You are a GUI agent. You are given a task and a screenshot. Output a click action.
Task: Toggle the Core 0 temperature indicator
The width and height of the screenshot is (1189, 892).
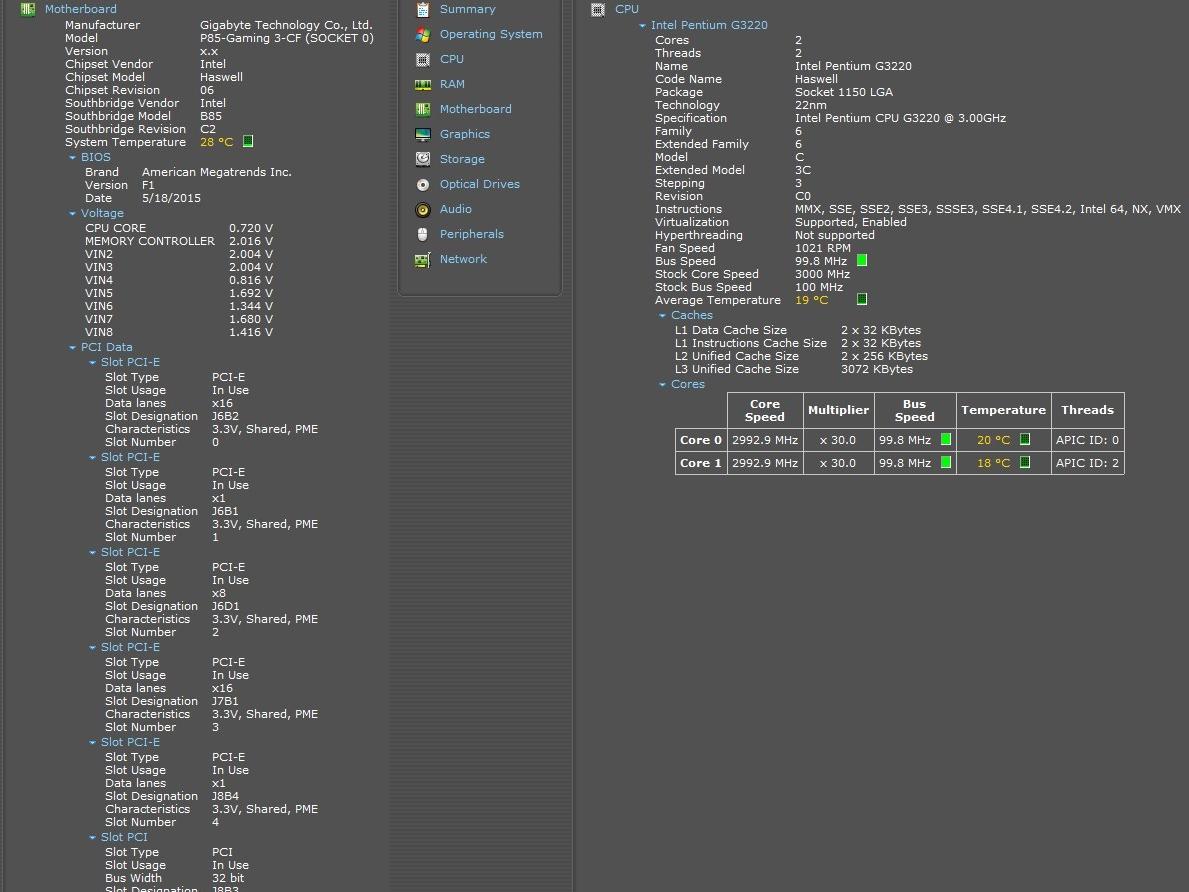point(1024,440)
